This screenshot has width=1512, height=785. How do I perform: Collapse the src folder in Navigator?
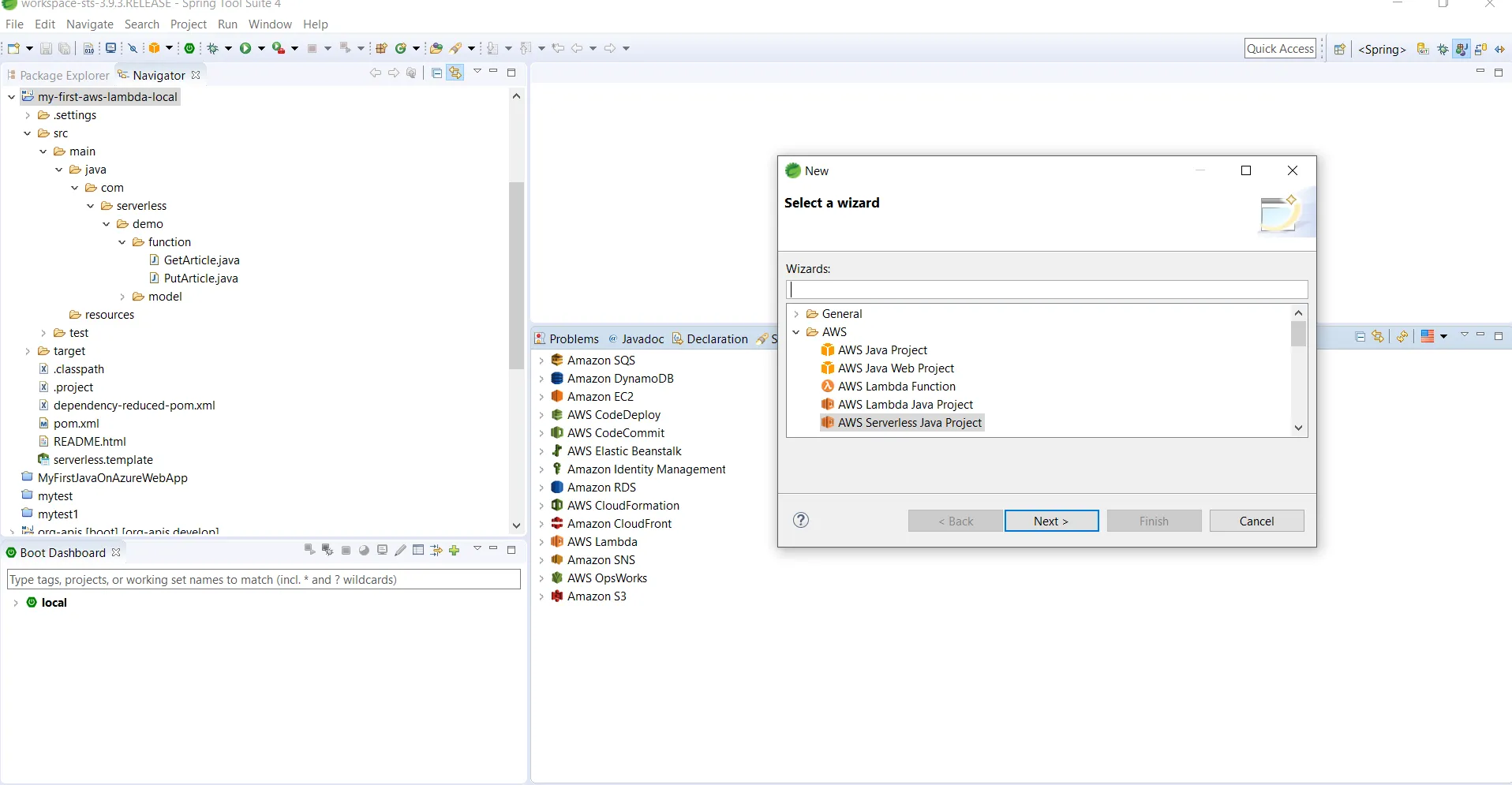pos(28,133)
